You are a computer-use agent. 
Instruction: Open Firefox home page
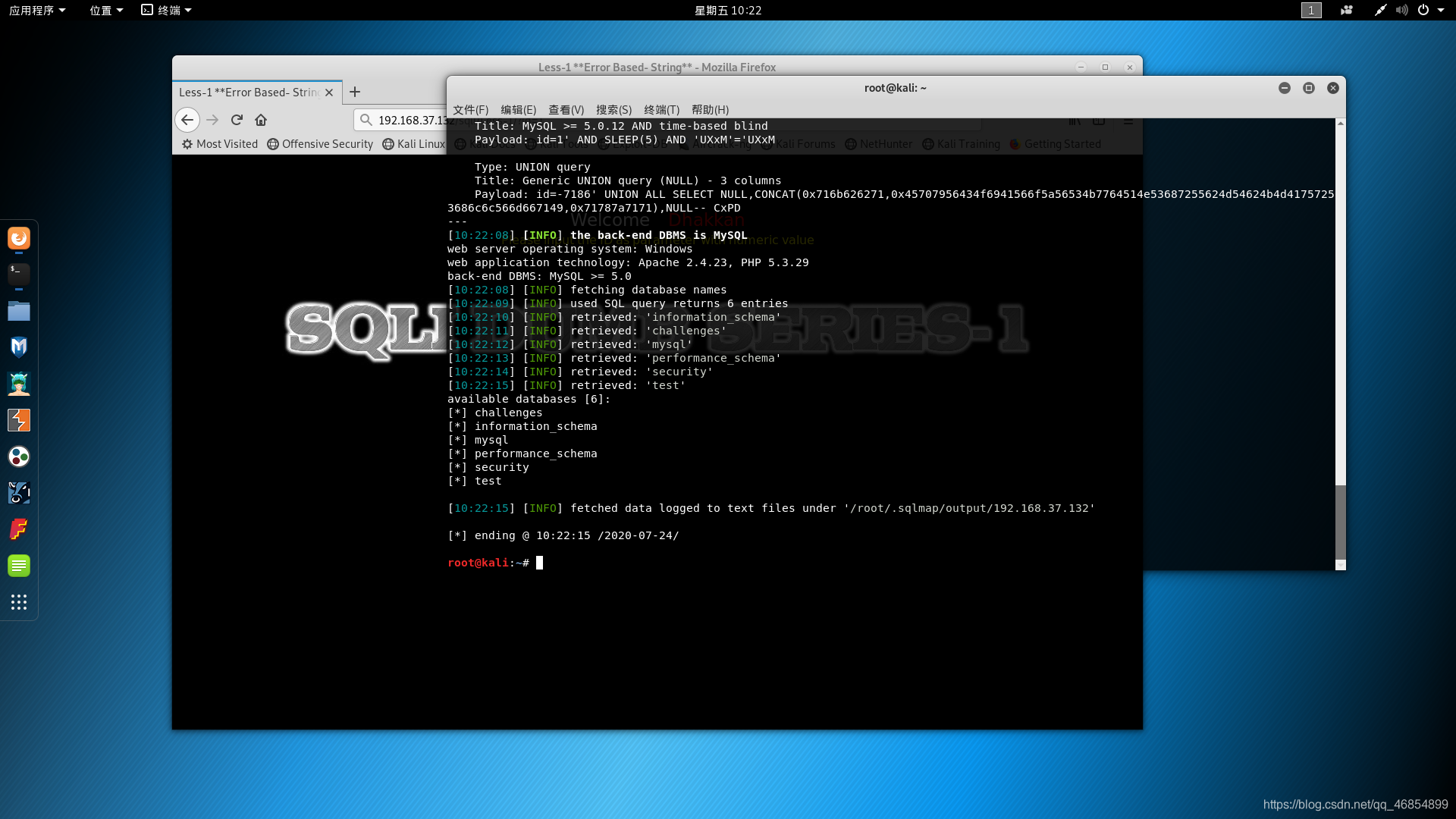(x=261, y=120)
